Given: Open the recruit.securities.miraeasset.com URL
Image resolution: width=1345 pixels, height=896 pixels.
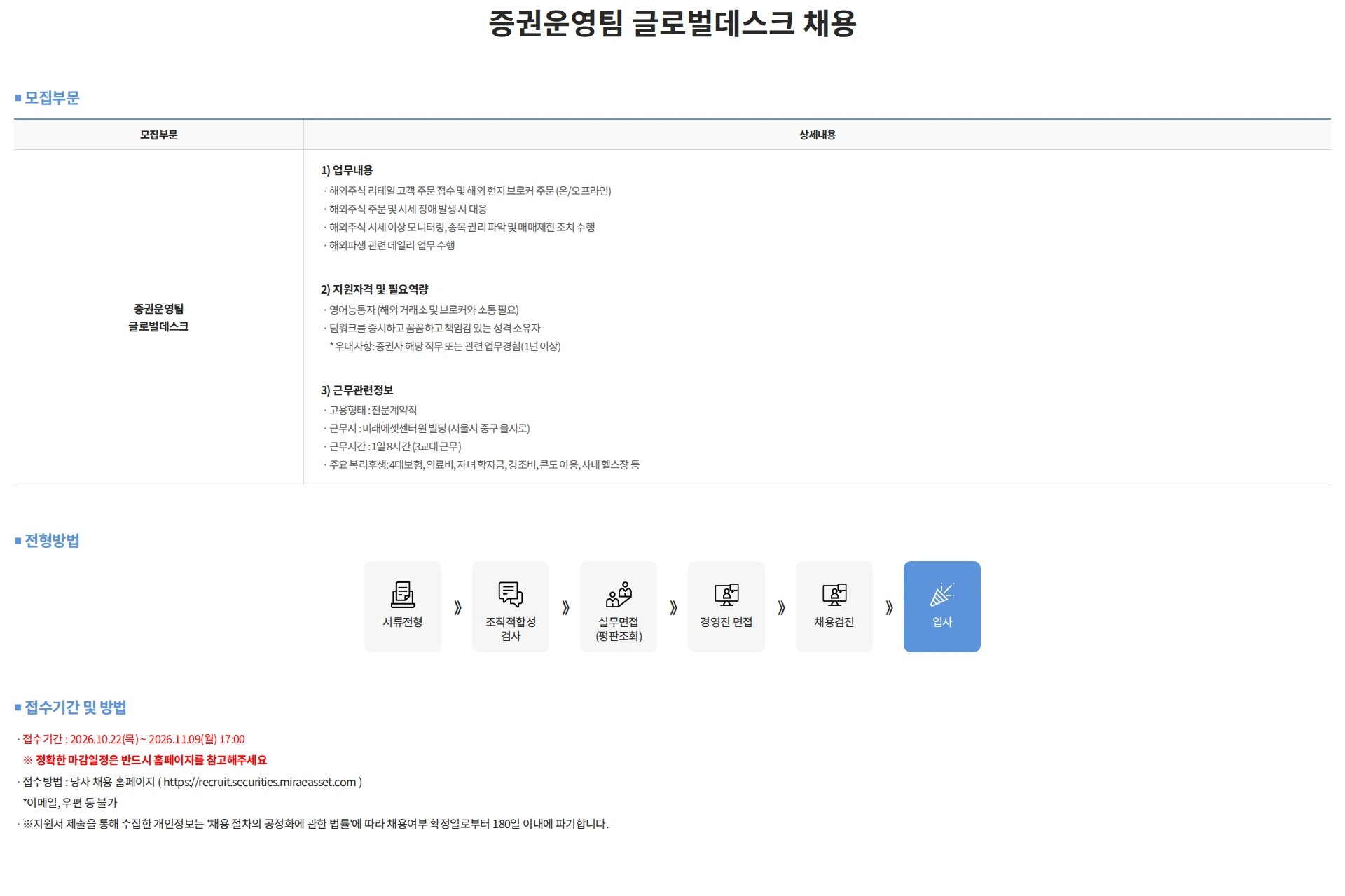Looking at the screenshot, I should [x=260, y=782].
